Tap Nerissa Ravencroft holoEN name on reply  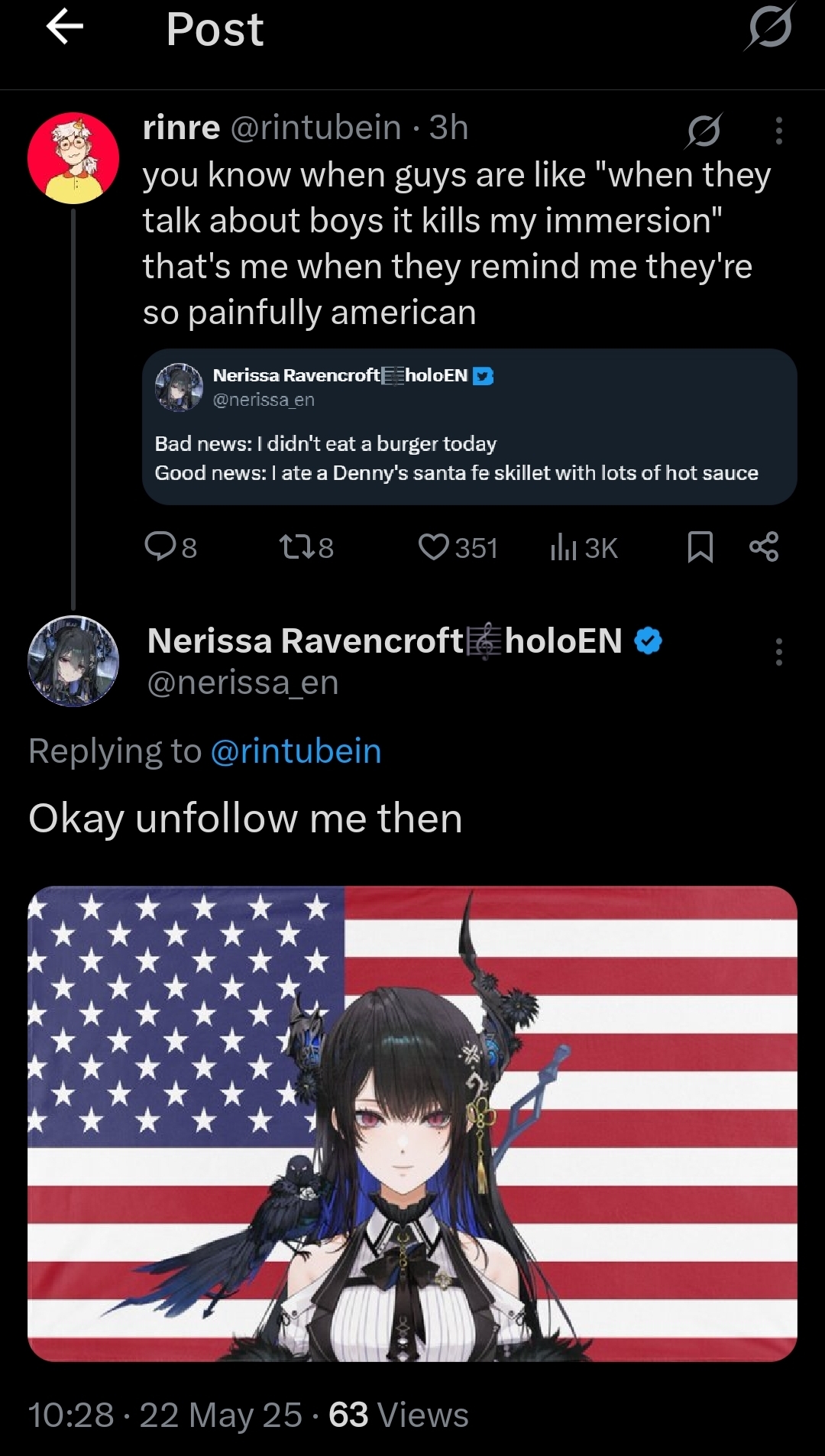point(385,640)
